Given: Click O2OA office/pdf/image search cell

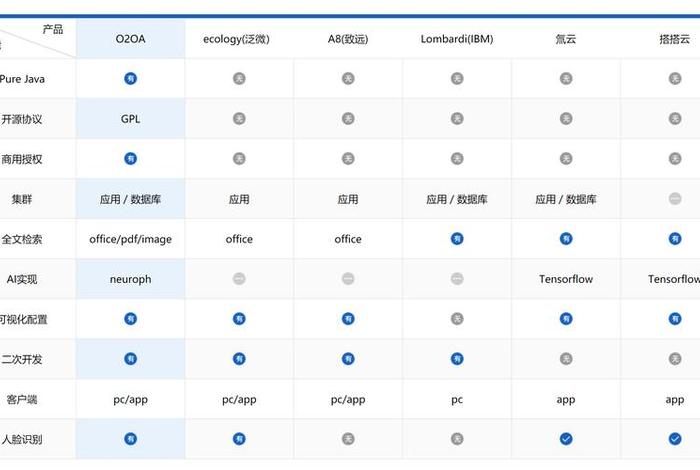Looking at the screenshot, I should 130,239.
